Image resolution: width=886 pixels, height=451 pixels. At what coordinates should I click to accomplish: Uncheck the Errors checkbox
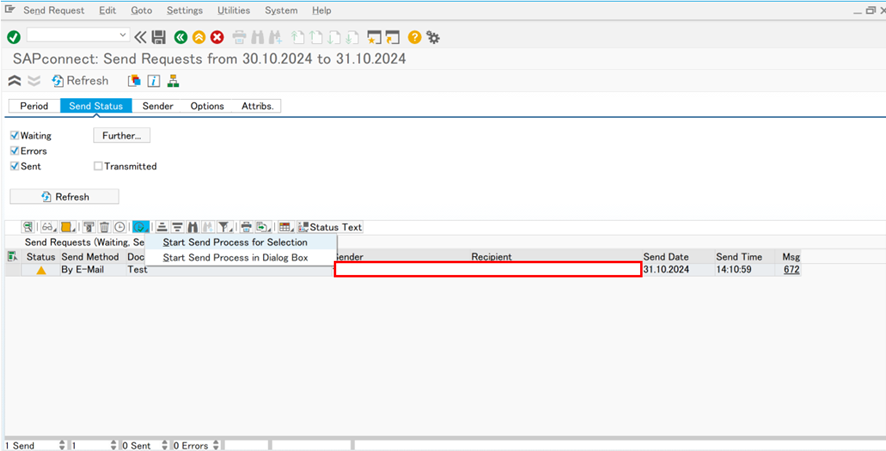pyautogui.click(x=15, y=151)
